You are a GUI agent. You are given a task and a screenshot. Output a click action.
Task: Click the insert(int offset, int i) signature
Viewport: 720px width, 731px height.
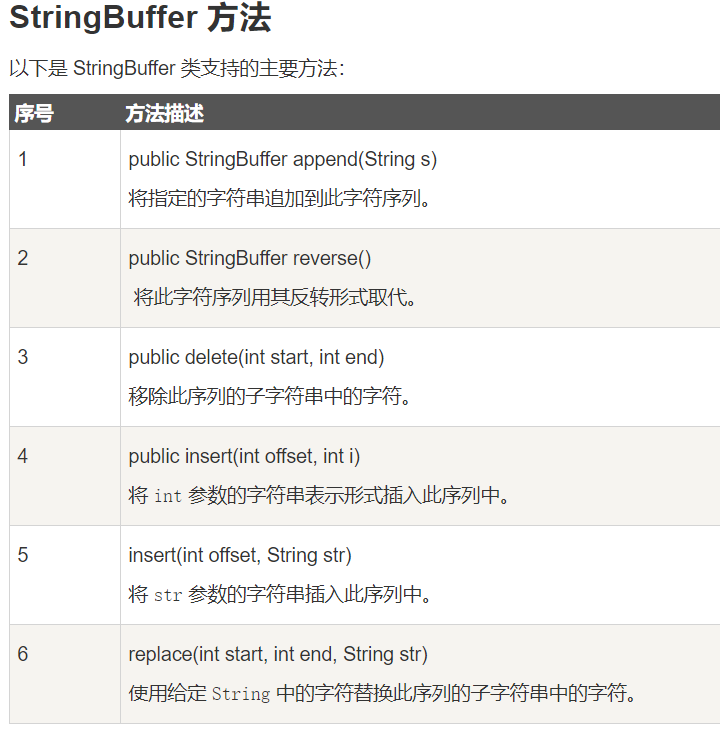(245, 456)
